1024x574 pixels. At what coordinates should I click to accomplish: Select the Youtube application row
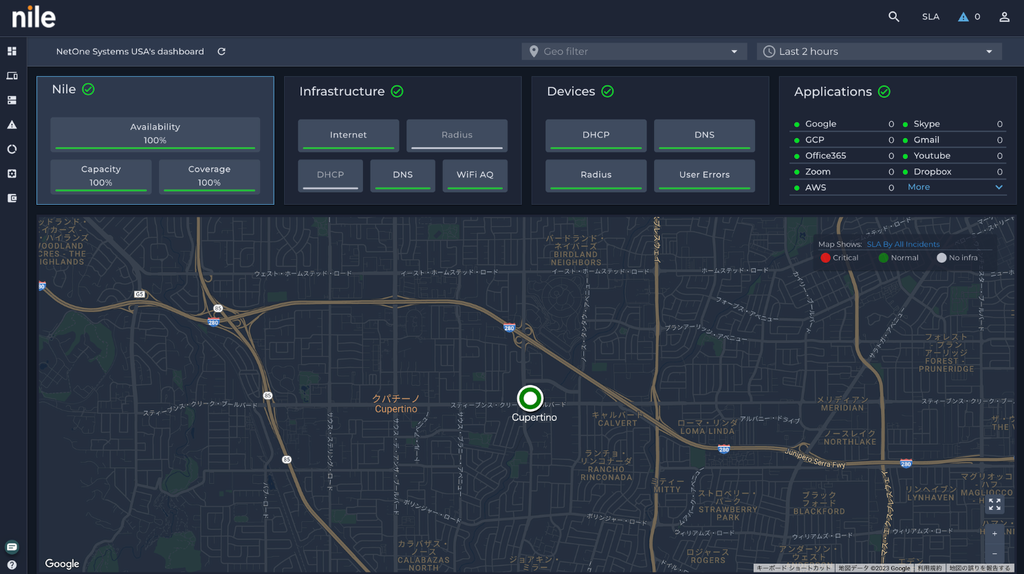coord(953,155)
